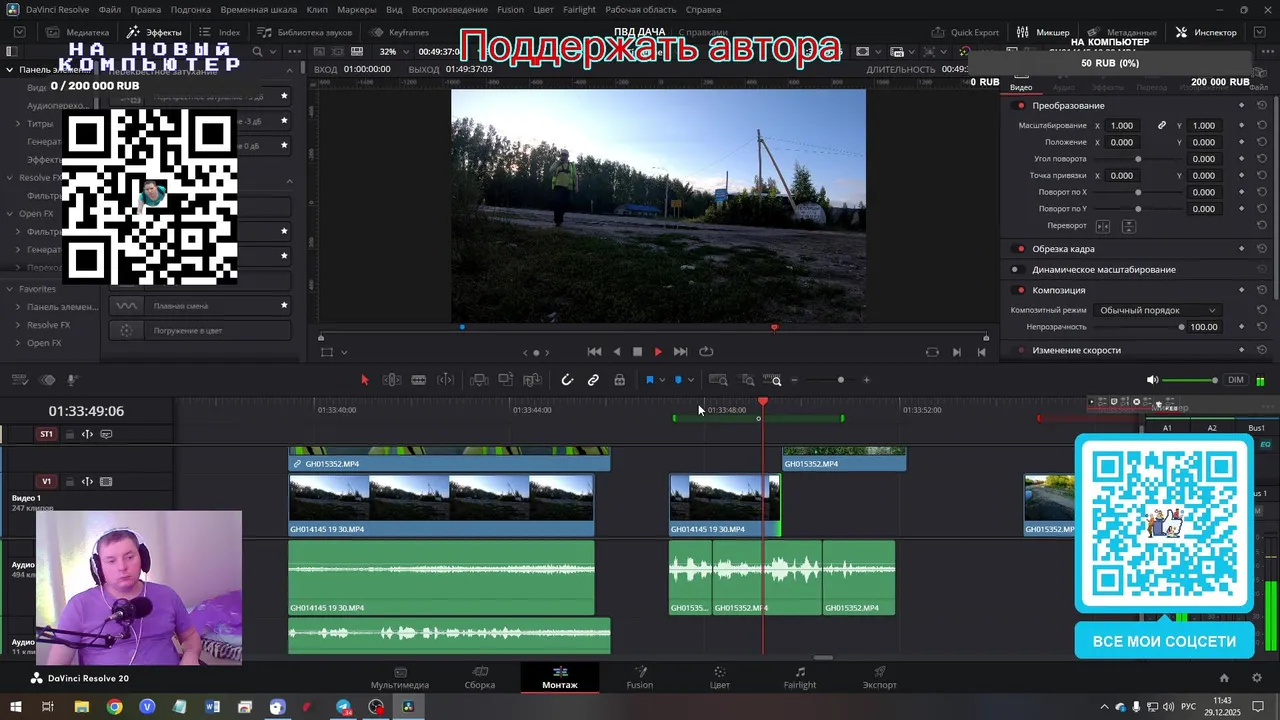The width and height of the screenshot is (1280, 720).
Task: Click the detail zoom icon
Action: (x=747, y=380)
